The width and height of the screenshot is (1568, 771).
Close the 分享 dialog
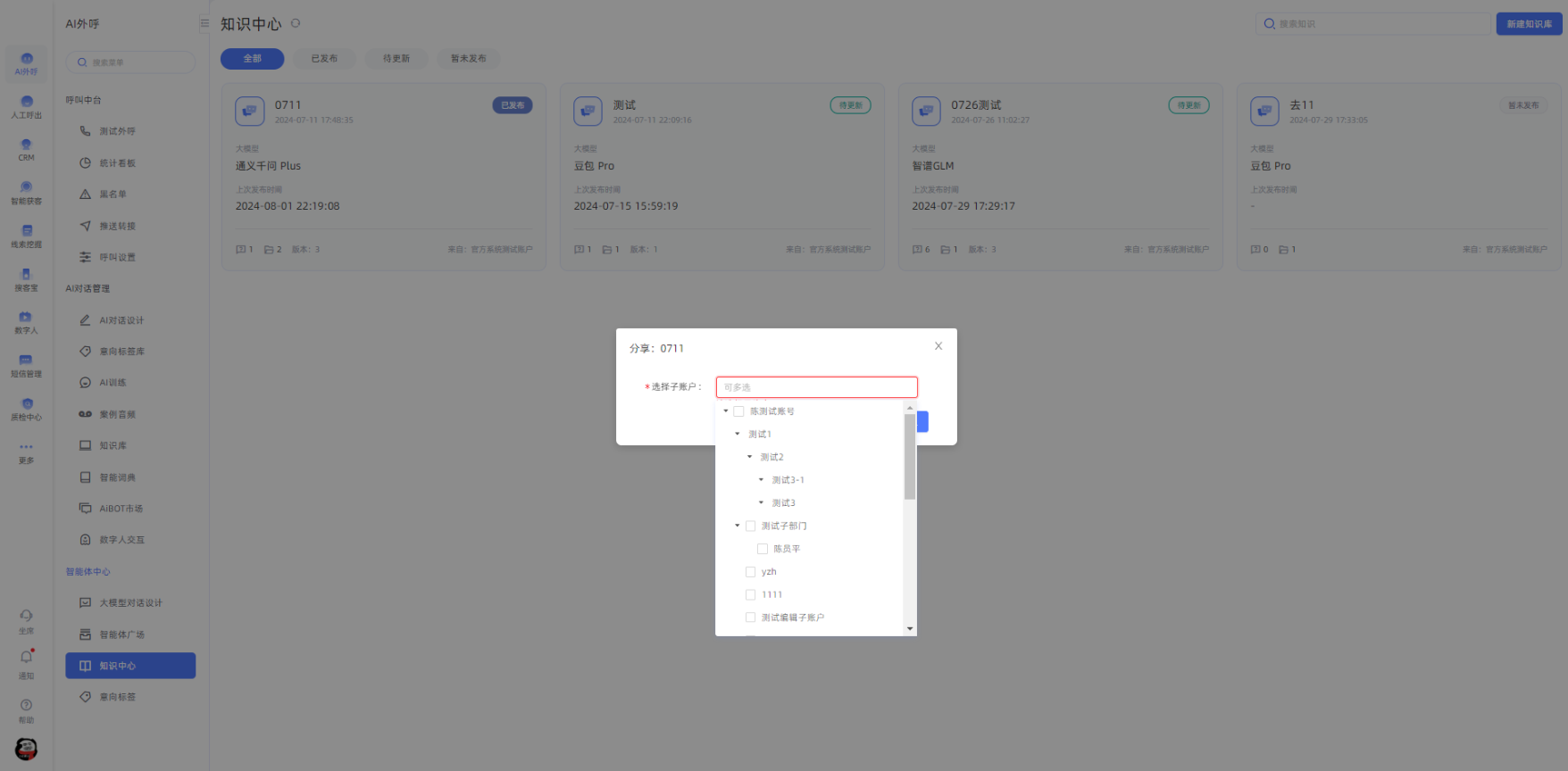click(938, 346)
